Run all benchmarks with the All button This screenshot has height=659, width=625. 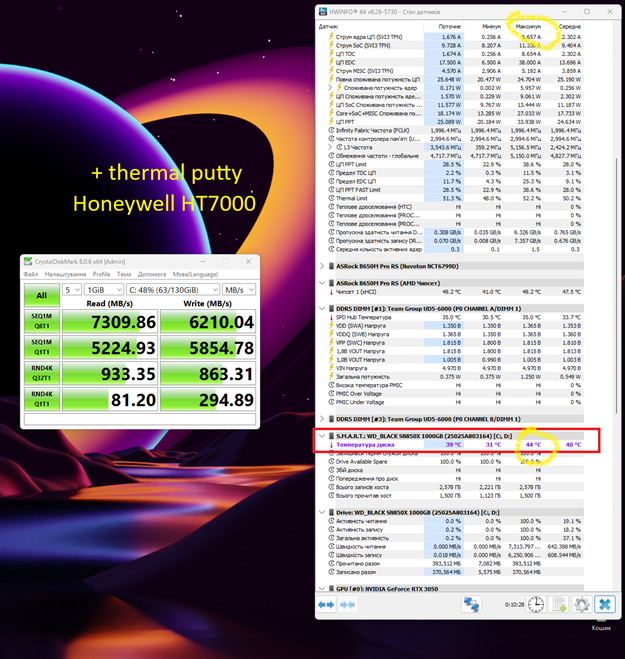(42, 295)
